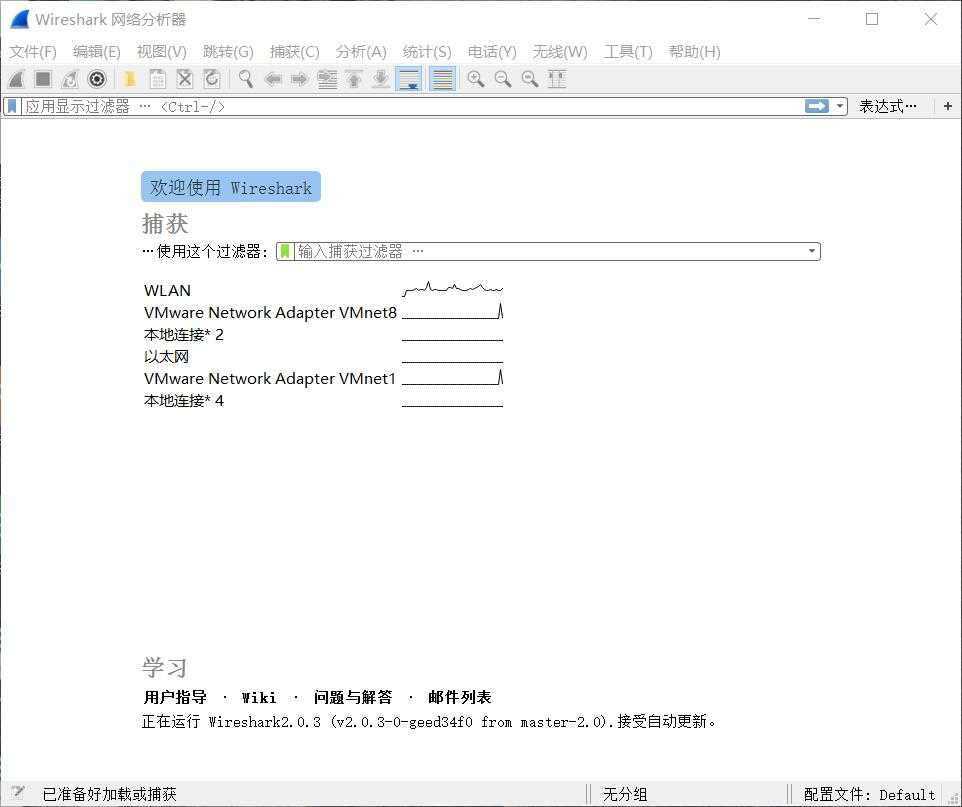Toggle packet list colorization

point(442,79)
